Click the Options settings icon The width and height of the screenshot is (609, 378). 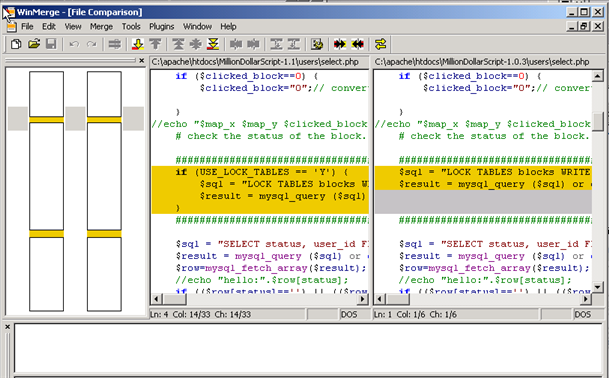tap(317, 44)
